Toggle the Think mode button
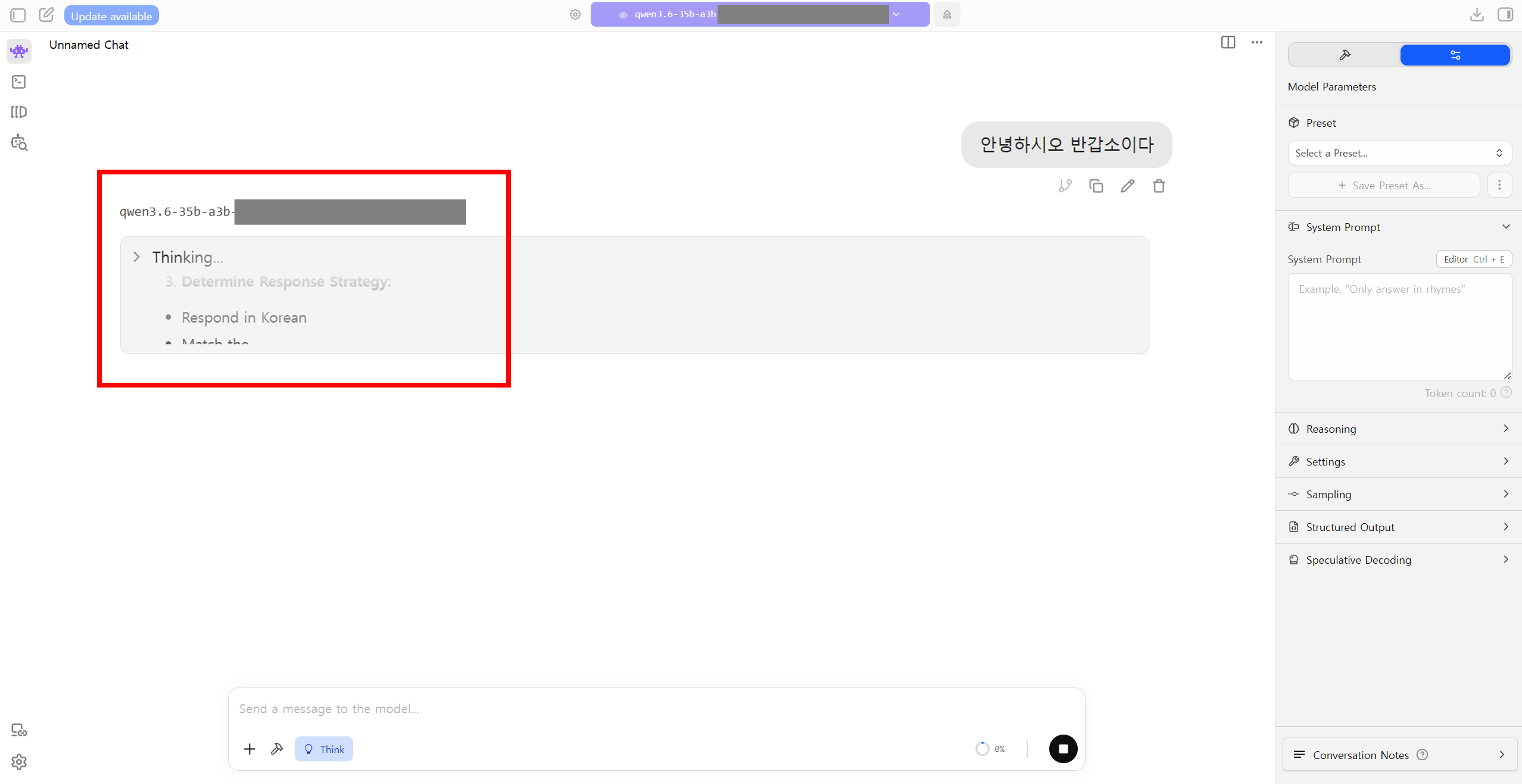Viewport: 1522px width, 784px height. pyautogui.click(x=324, y=749)
